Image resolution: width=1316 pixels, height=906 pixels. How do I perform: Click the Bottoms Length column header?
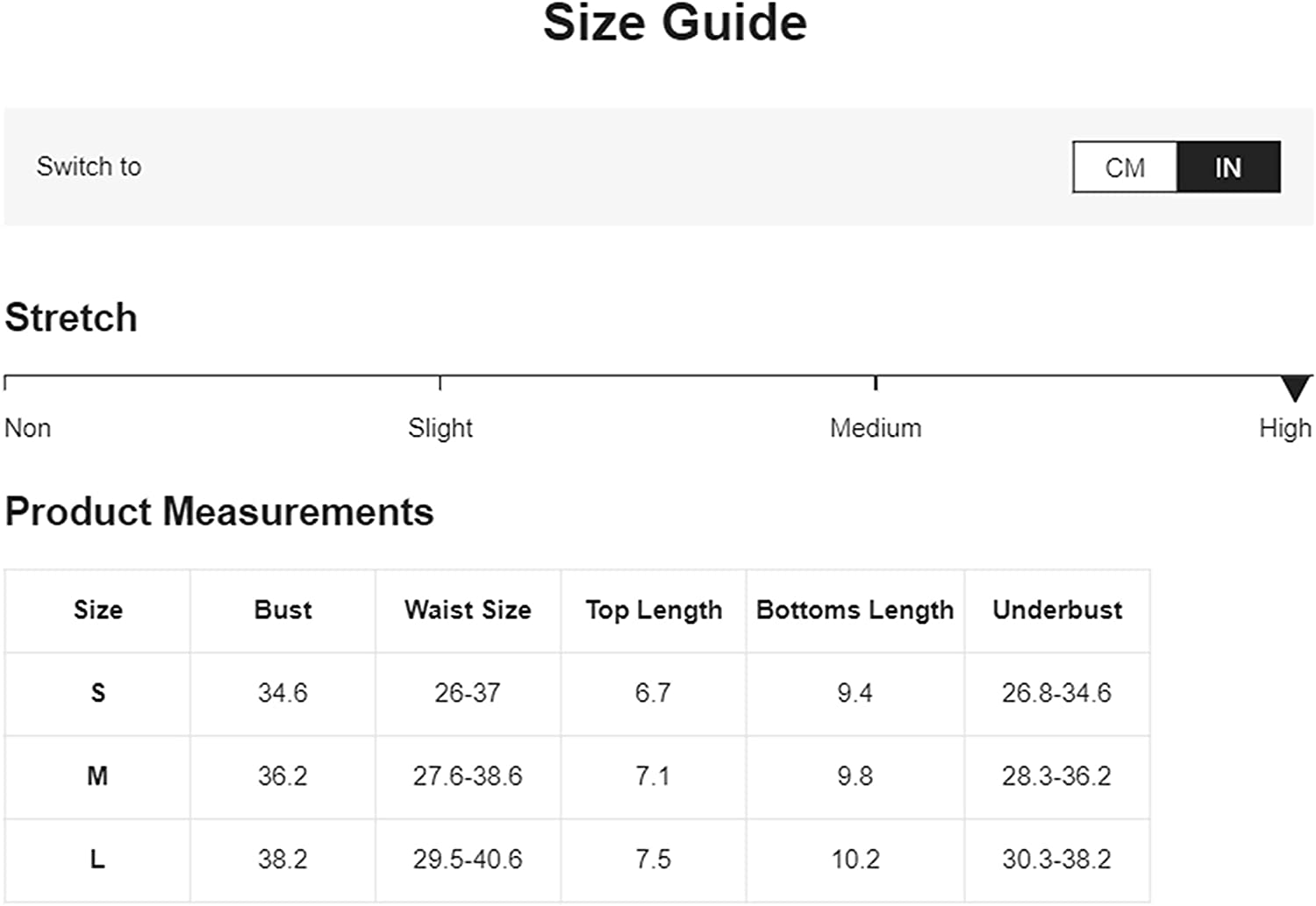point(855,610)
